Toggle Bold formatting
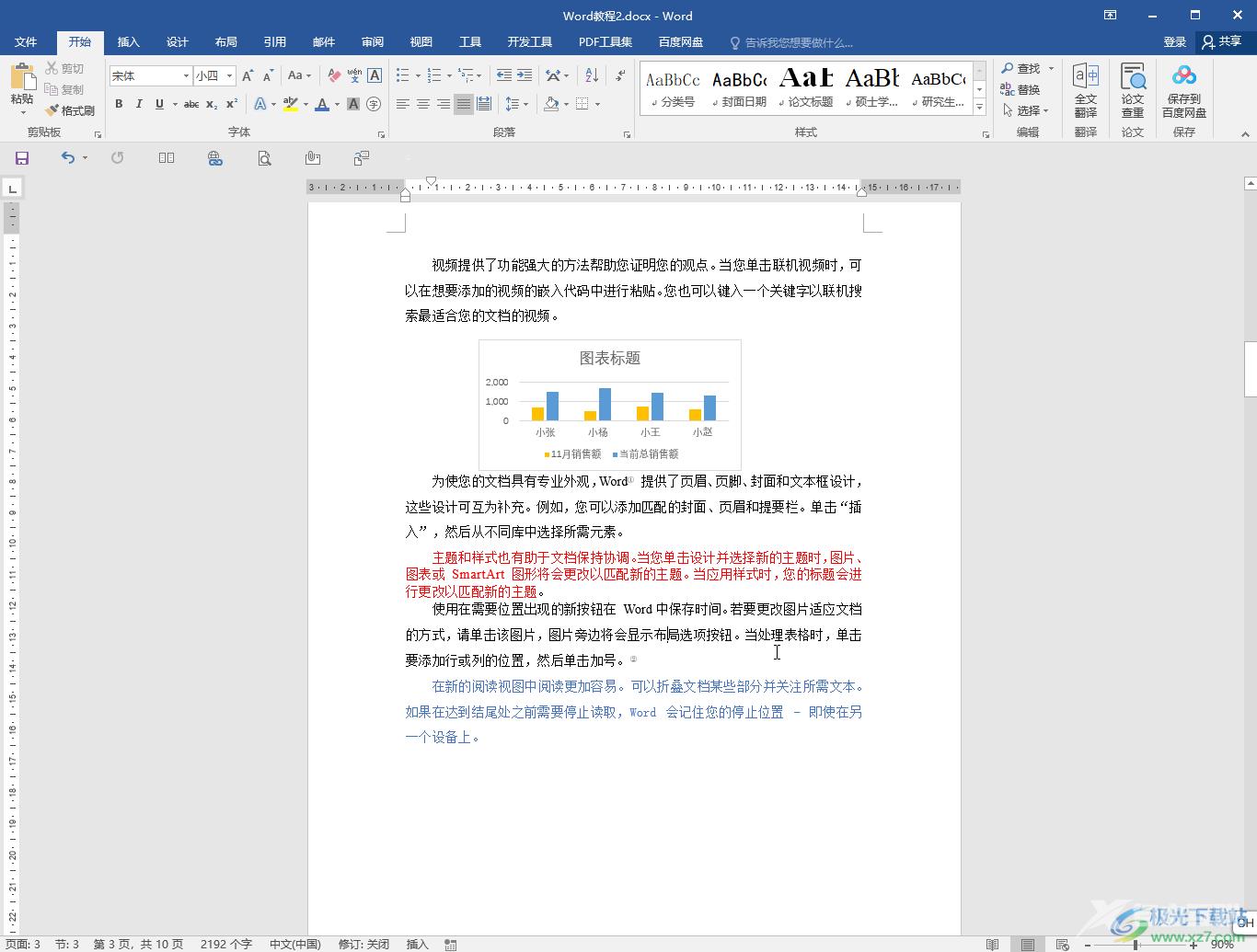 (119, 104)
